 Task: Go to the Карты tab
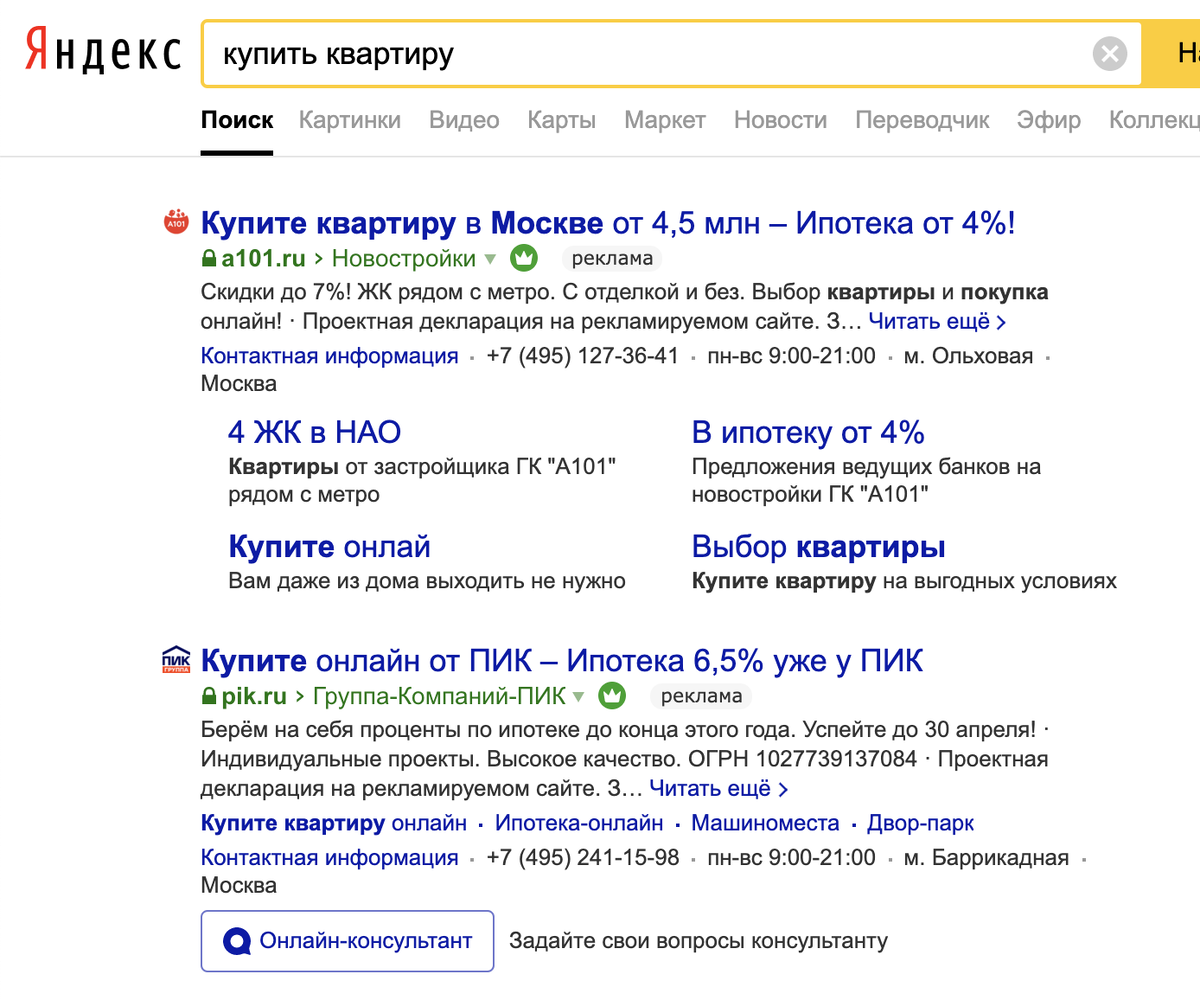pos(562,121)
